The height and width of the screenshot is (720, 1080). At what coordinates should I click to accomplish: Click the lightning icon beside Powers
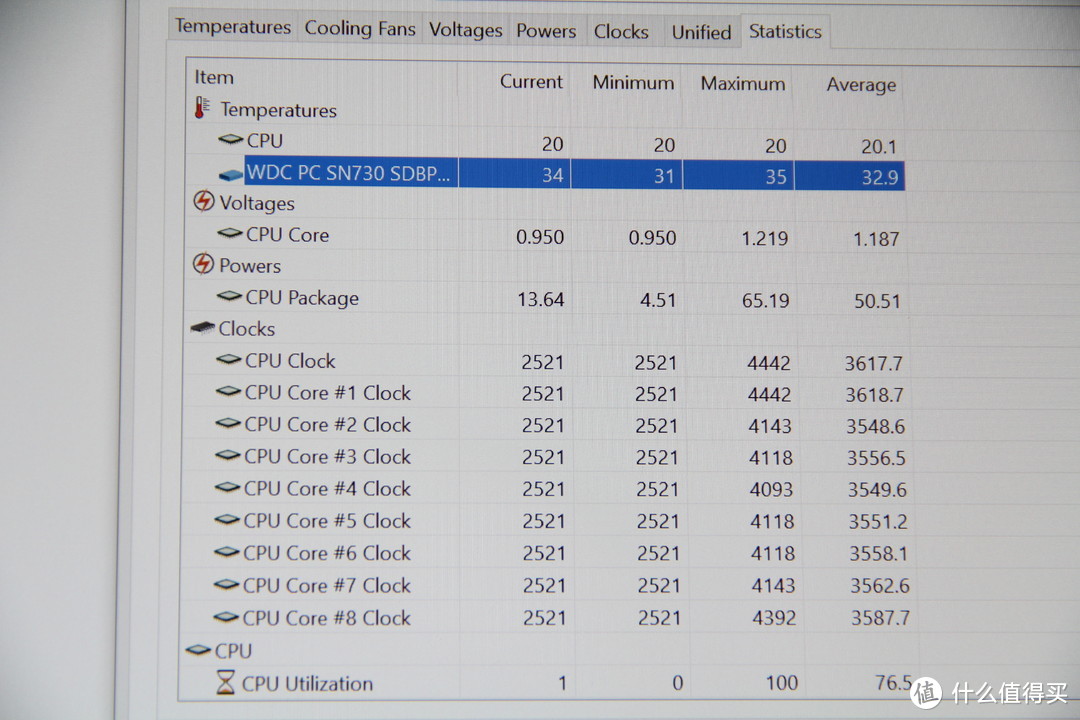203,263
